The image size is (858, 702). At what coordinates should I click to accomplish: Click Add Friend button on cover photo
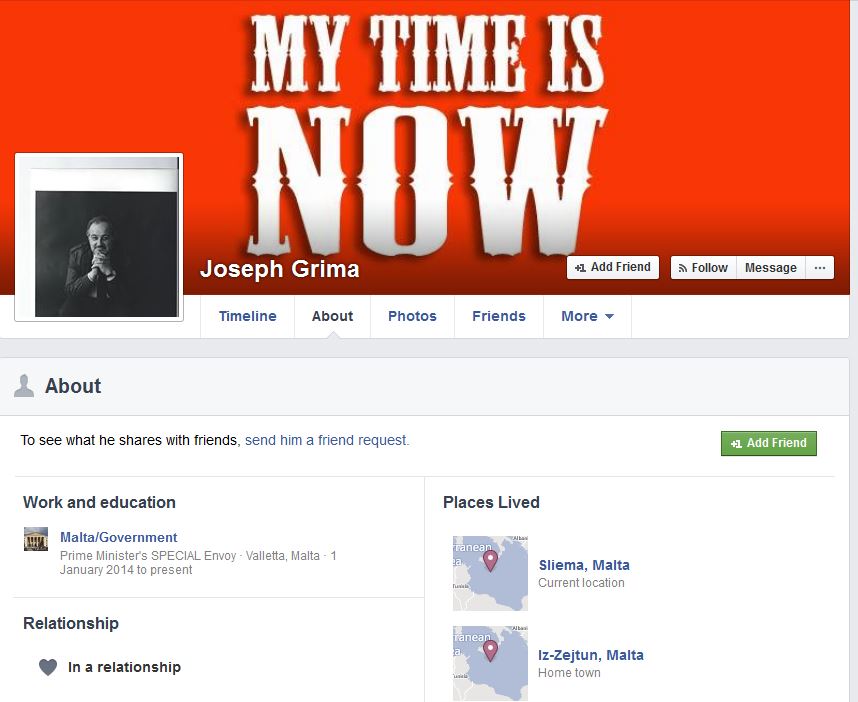(613, 268)
